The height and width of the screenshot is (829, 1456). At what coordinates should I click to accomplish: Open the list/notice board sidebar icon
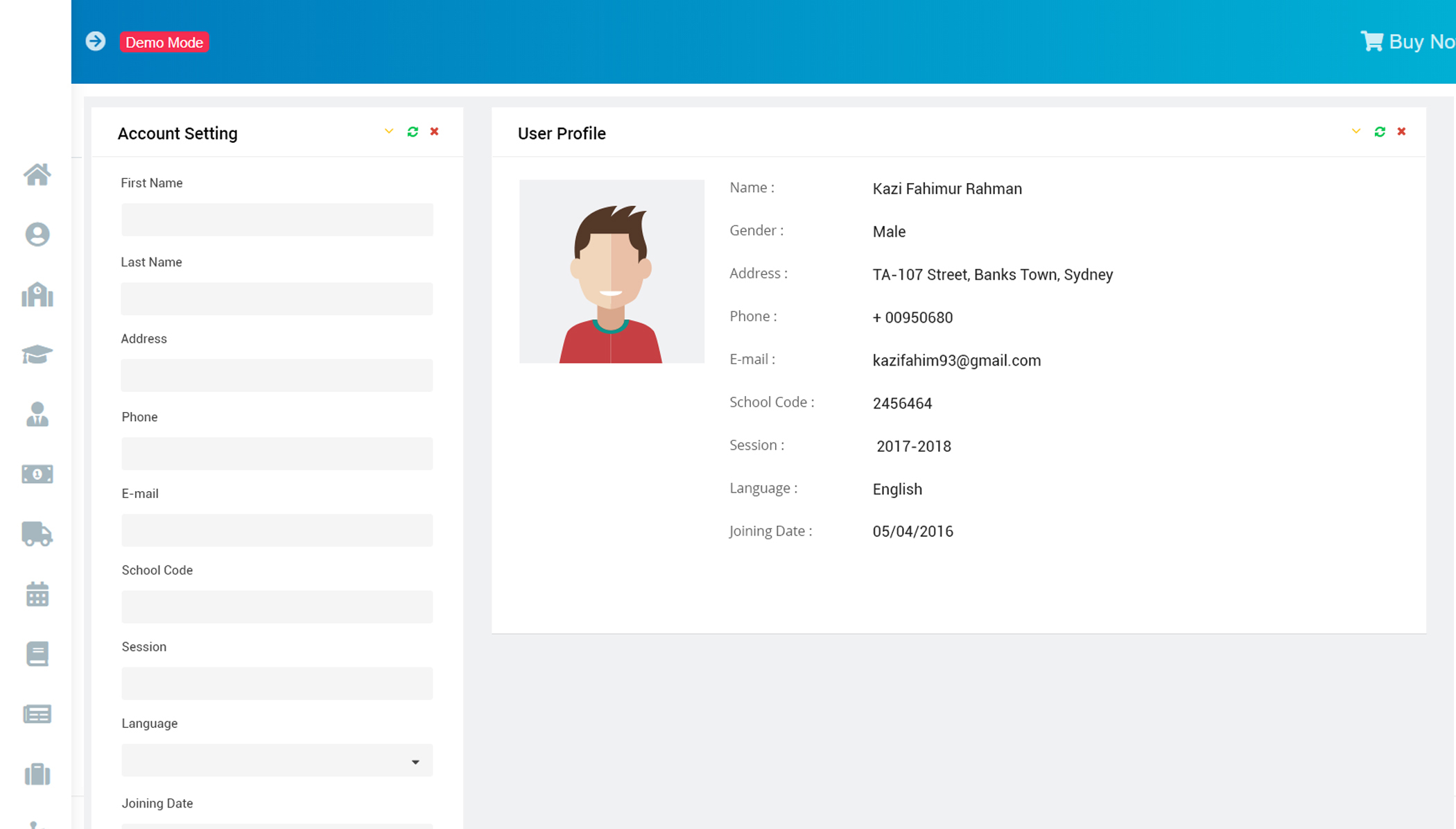[x=37, y=714]
